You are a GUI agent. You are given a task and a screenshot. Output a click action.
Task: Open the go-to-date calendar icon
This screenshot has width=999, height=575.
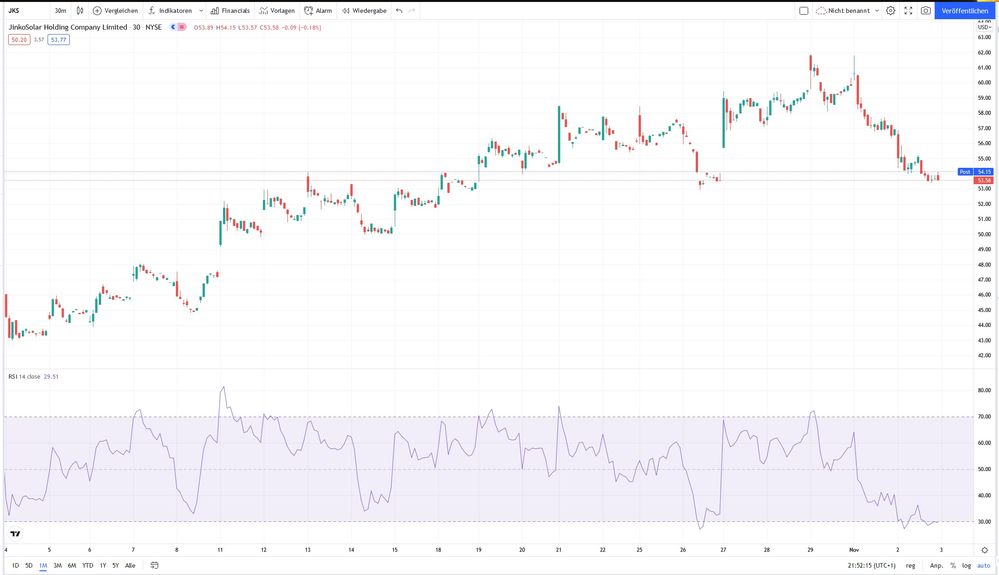coord(154,565)
